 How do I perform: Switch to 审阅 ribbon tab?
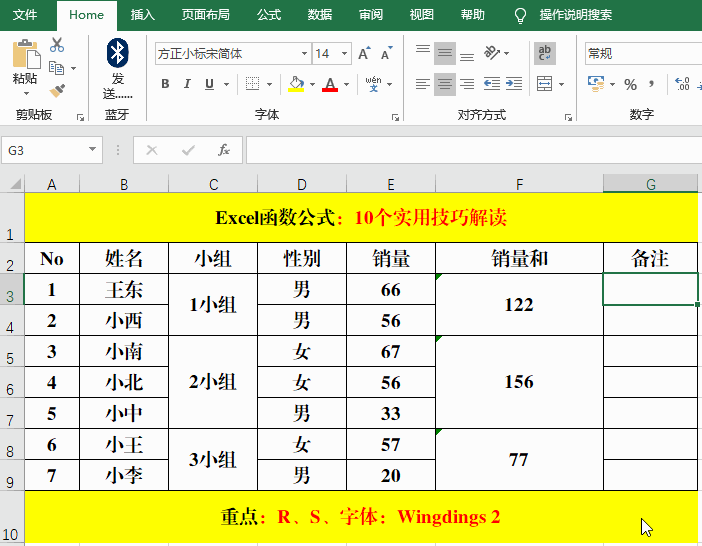pyautogui.click(x=371, y=15)
